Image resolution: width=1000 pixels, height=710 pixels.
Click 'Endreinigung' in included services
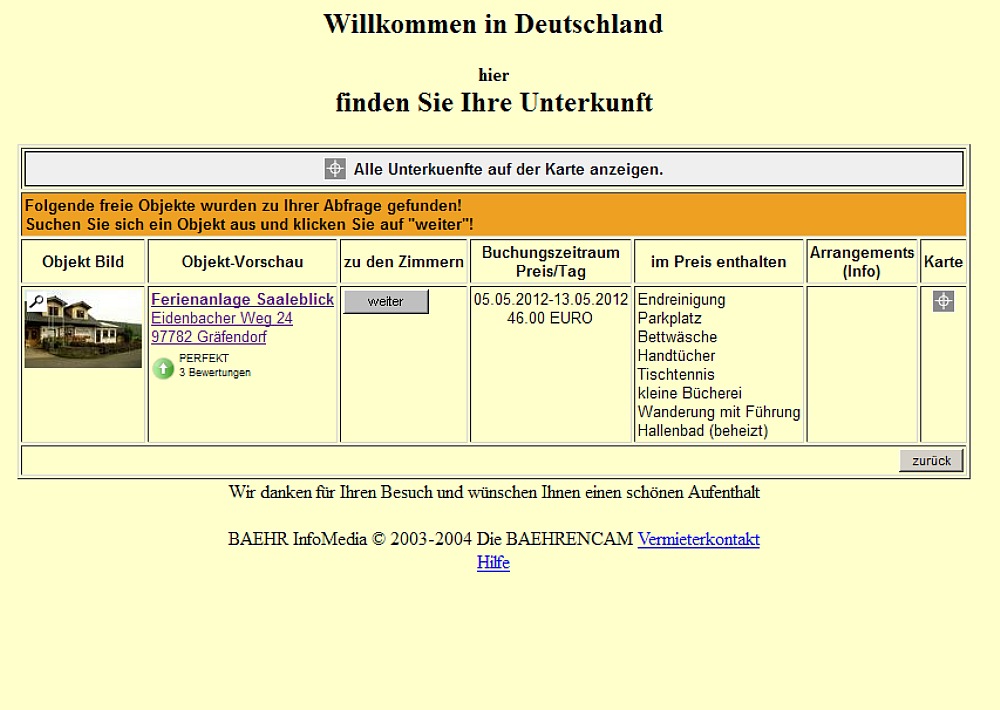click(681, 300)
